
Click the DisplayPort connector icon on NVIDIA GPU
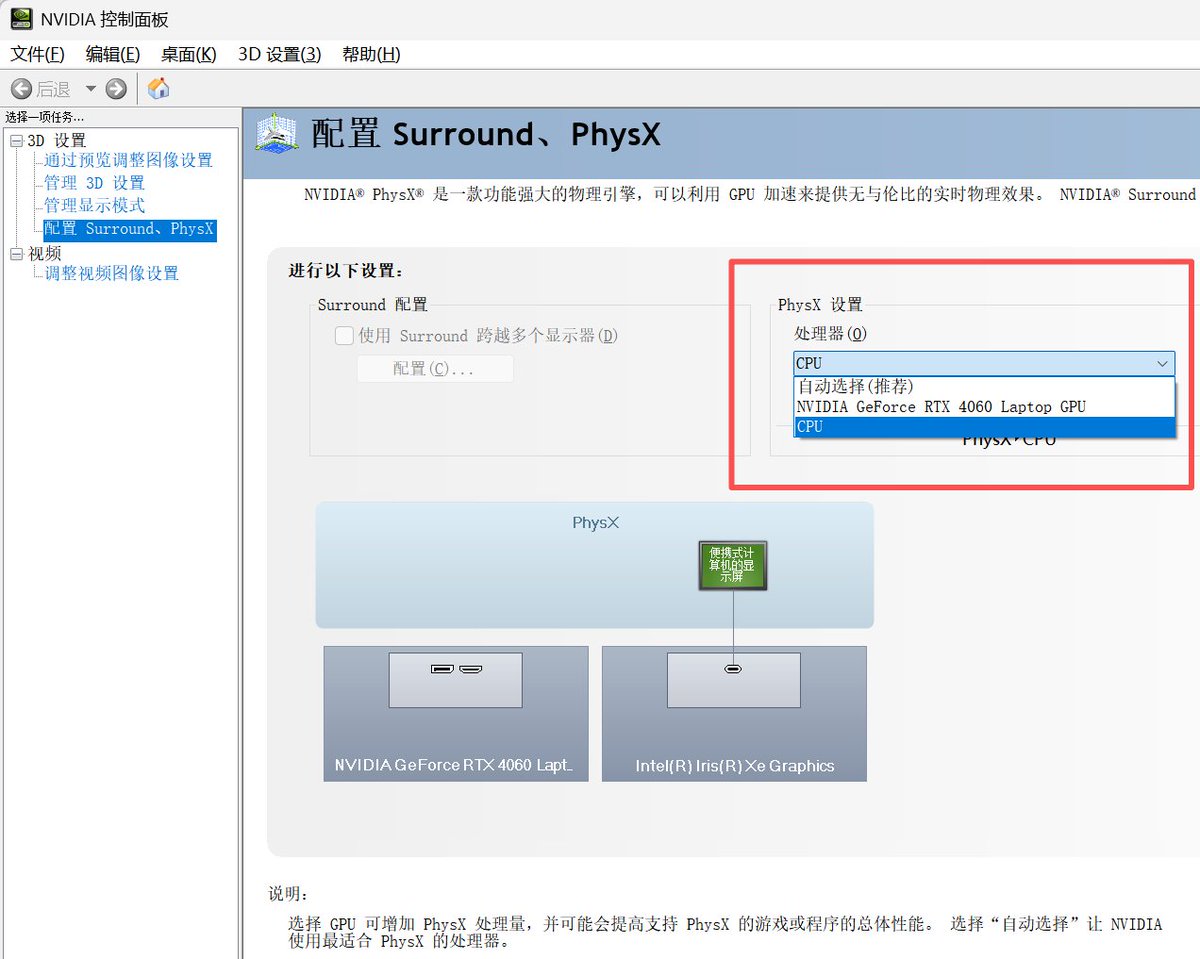tap(442, 669)
